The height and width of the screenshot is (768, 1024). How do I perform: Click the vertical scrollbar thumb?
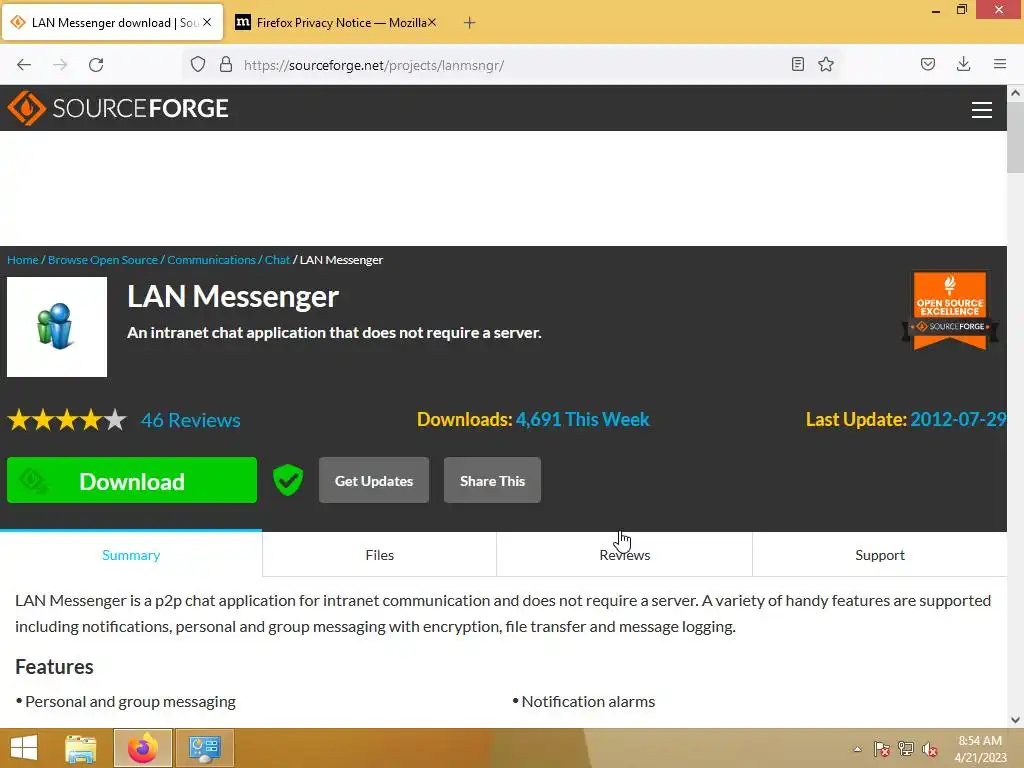pos(1016,138)
